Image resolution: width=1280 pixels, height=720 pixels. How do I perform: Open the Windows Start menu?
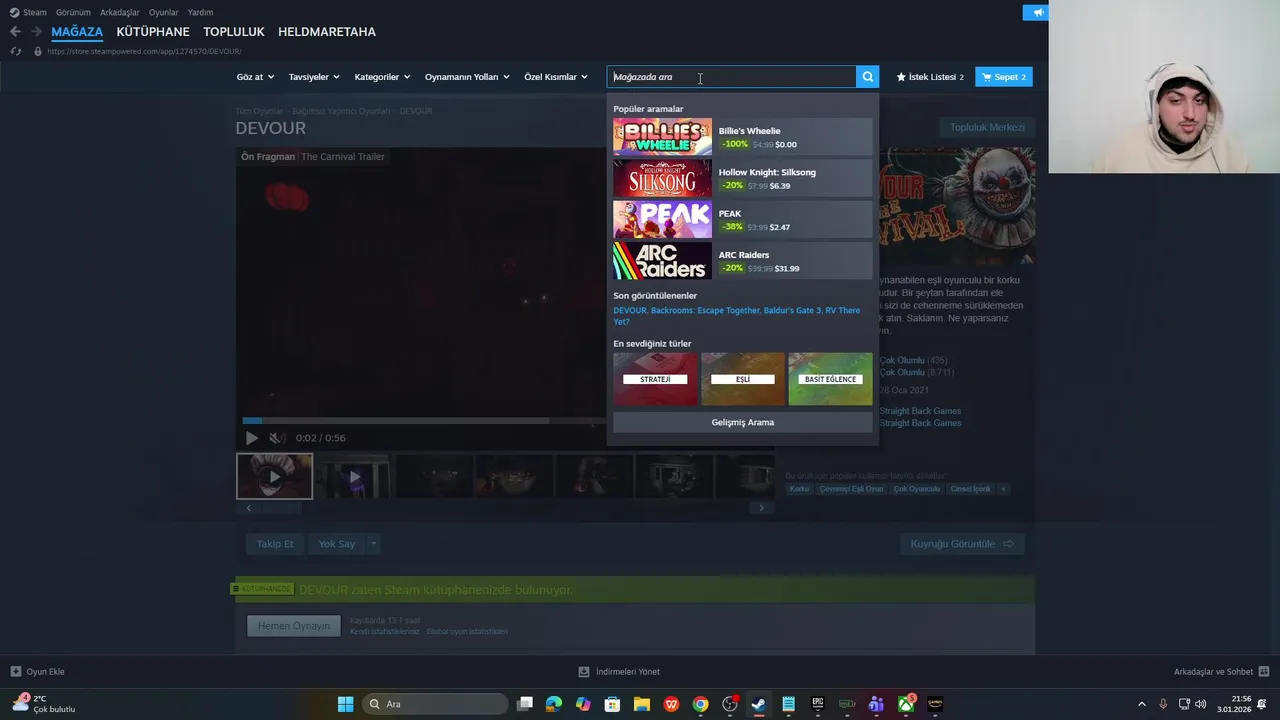tap(345, 704)
